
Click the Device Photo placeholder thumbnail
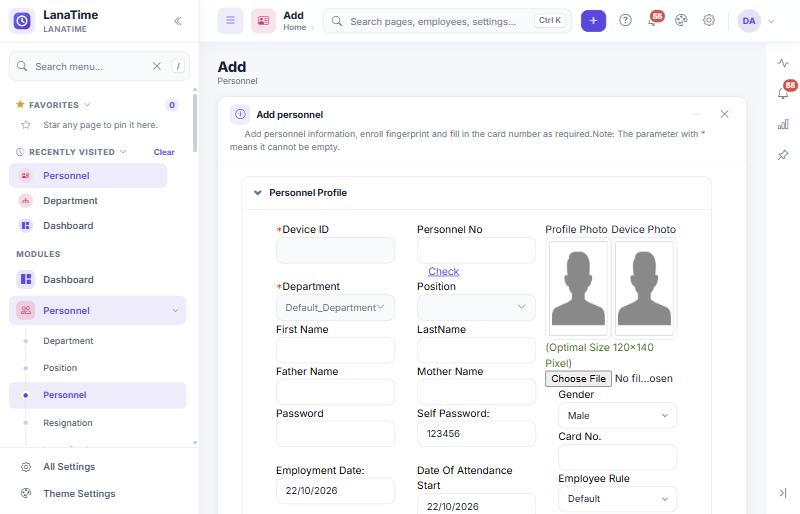click(644, 288)
